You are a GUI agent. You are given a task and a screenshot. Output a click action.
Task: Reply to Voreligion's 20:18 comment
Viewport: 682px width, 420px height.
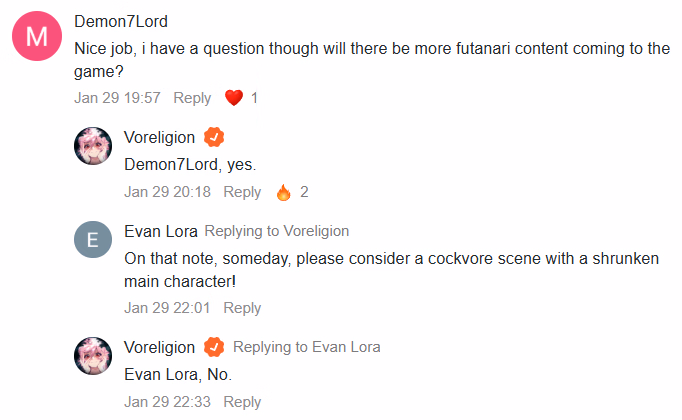(242, 192)
